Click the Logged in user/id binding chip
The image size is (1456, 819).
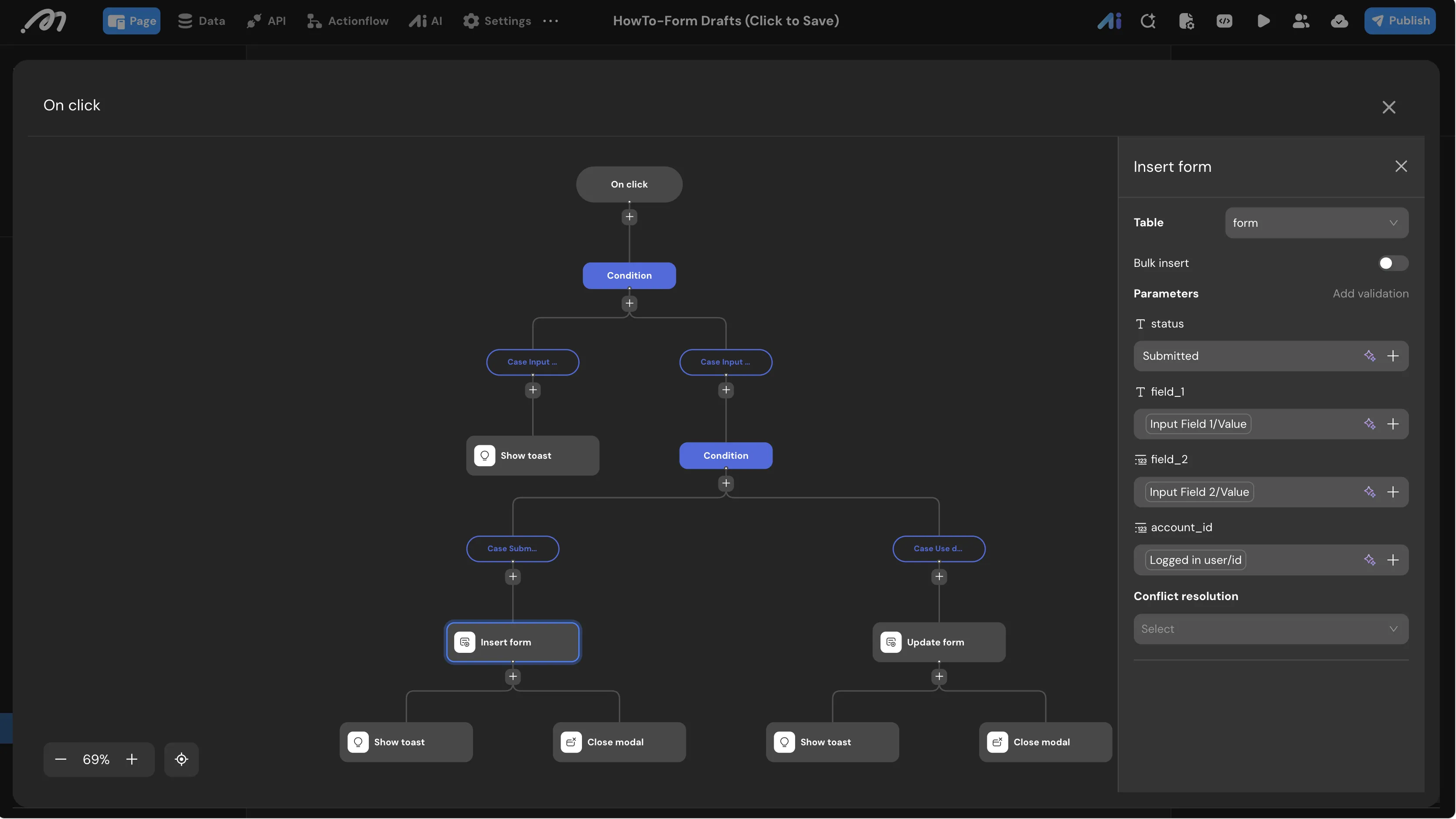1195,560
